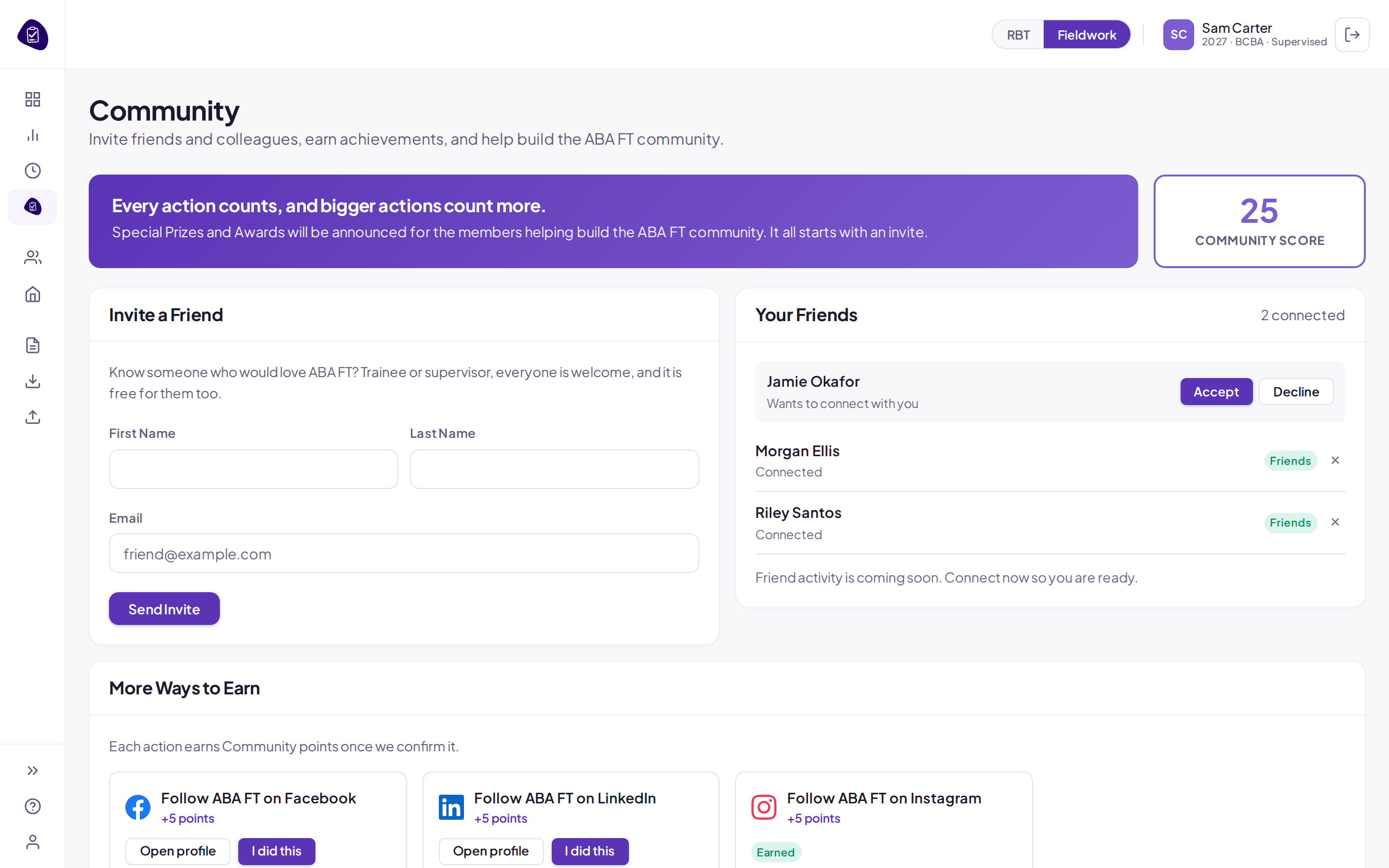Viewport: 1389px width, 868px height.
Task: Open the clock hours icon
Action: pos(33,171)
